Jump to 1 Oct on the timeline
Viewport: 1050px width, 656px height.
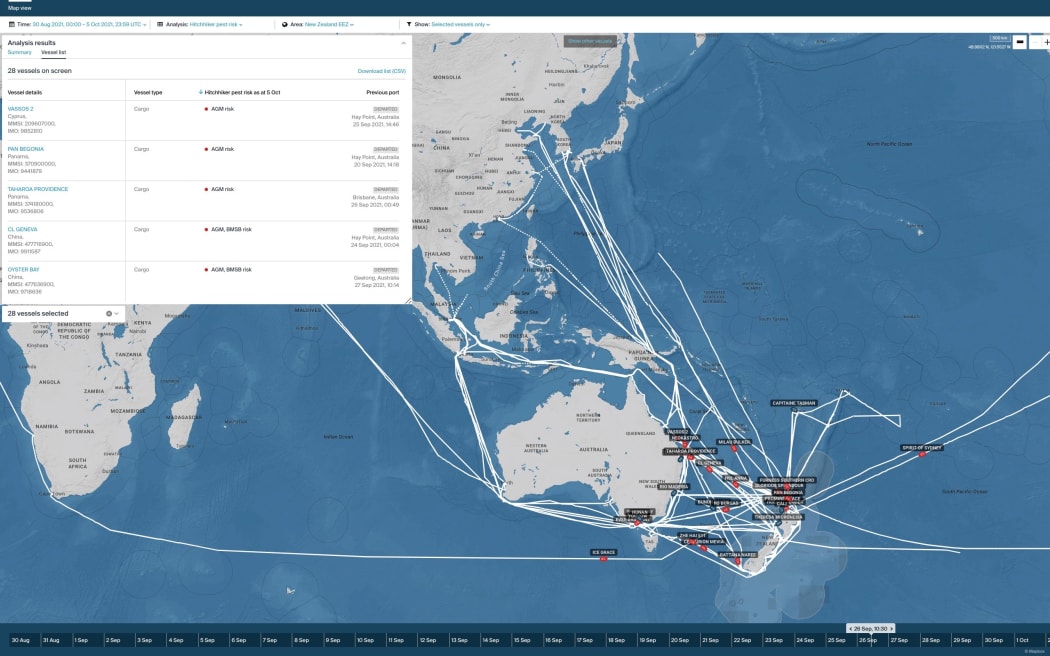1023,640
